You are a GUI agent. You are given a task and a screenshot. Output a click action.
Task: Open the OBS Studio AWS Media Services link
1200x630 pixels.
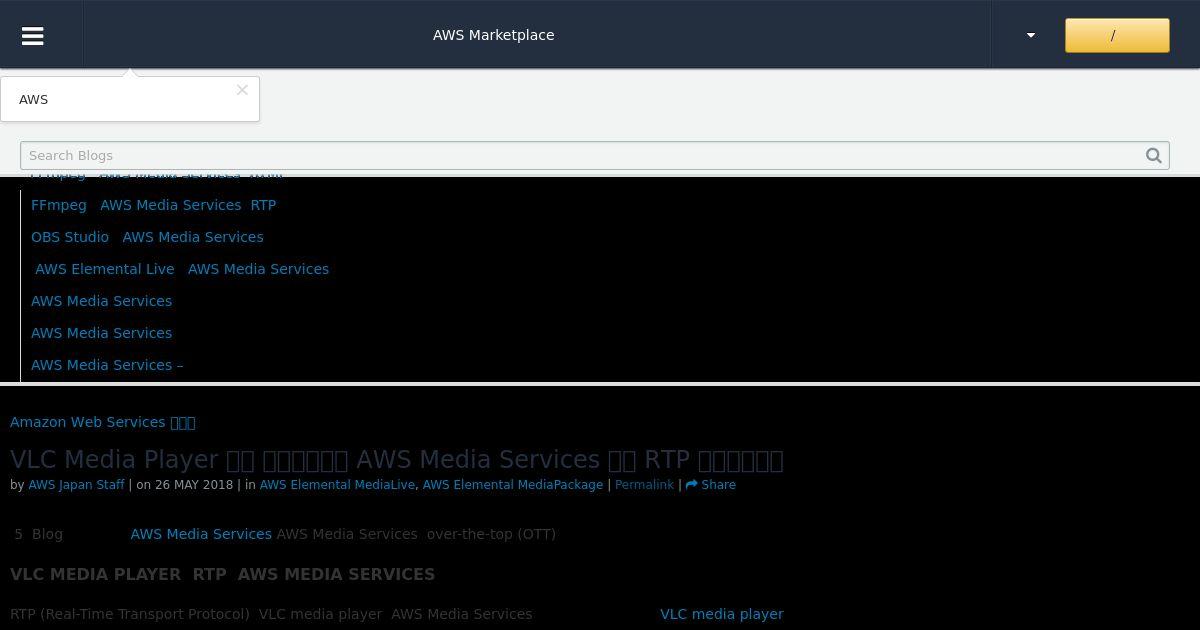coord(147,237)
